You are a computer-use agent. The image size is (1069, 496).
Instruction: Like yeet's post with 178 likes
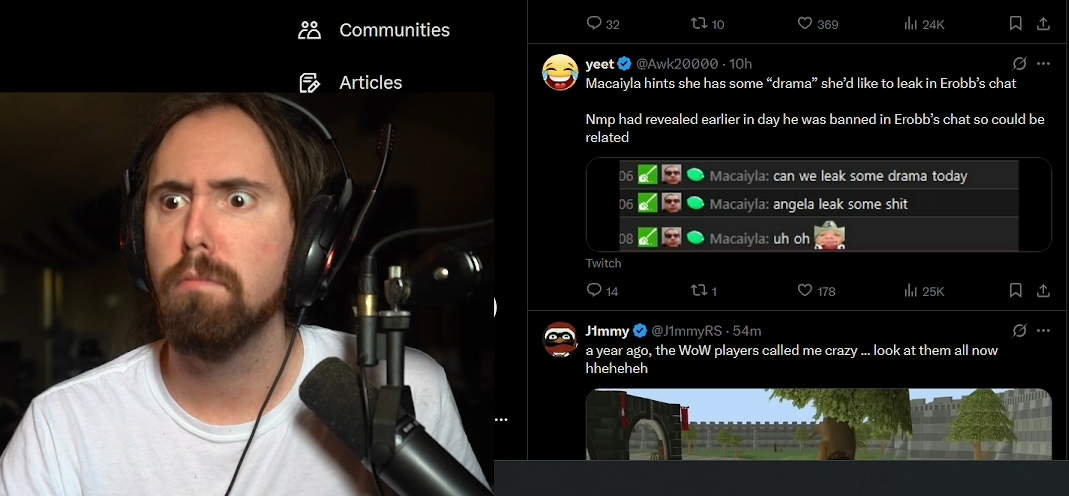(x=816, y=291)
